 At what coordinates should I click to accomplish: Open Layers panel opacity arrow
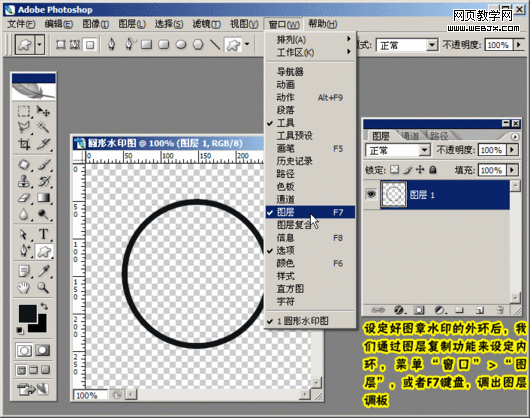512,150
